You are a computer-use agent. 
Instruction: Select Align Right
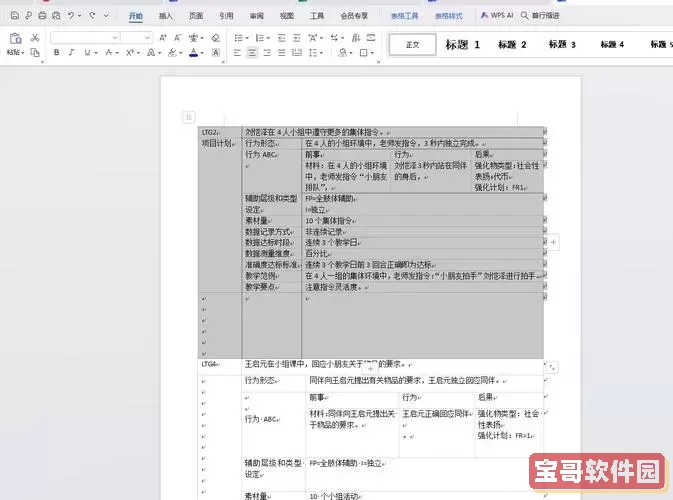tap(267, 52)
